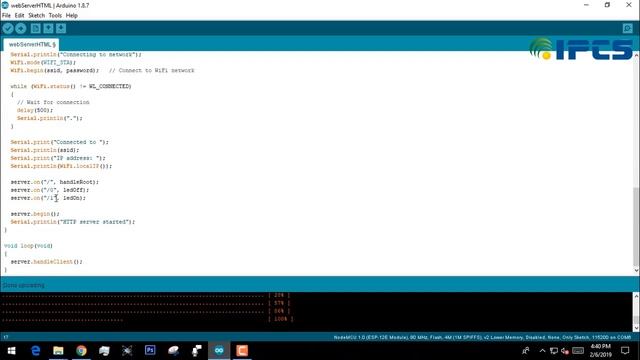Click the 100% upload progress console line

[147, 319]
